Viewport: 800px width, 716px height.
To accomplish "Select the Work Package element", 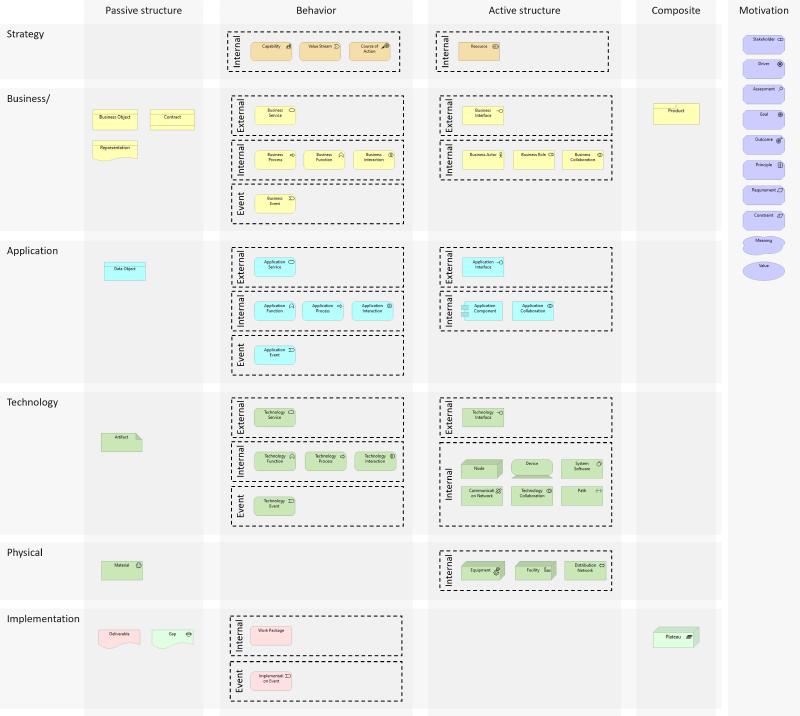I will click(x=271, y=636).
